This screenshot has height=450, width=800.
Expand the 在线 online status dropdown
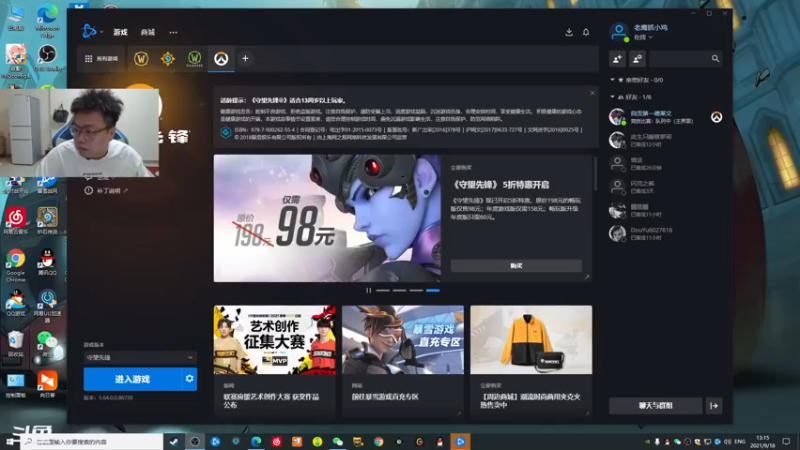(643, 37)
